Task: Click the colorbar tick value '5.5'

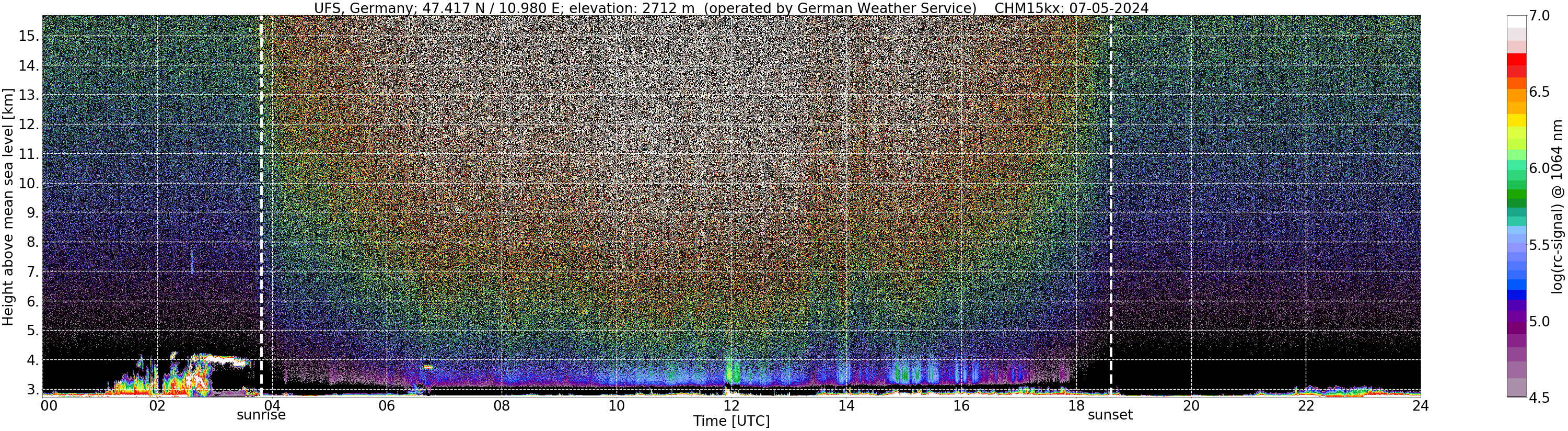Action: [1539, 245]
